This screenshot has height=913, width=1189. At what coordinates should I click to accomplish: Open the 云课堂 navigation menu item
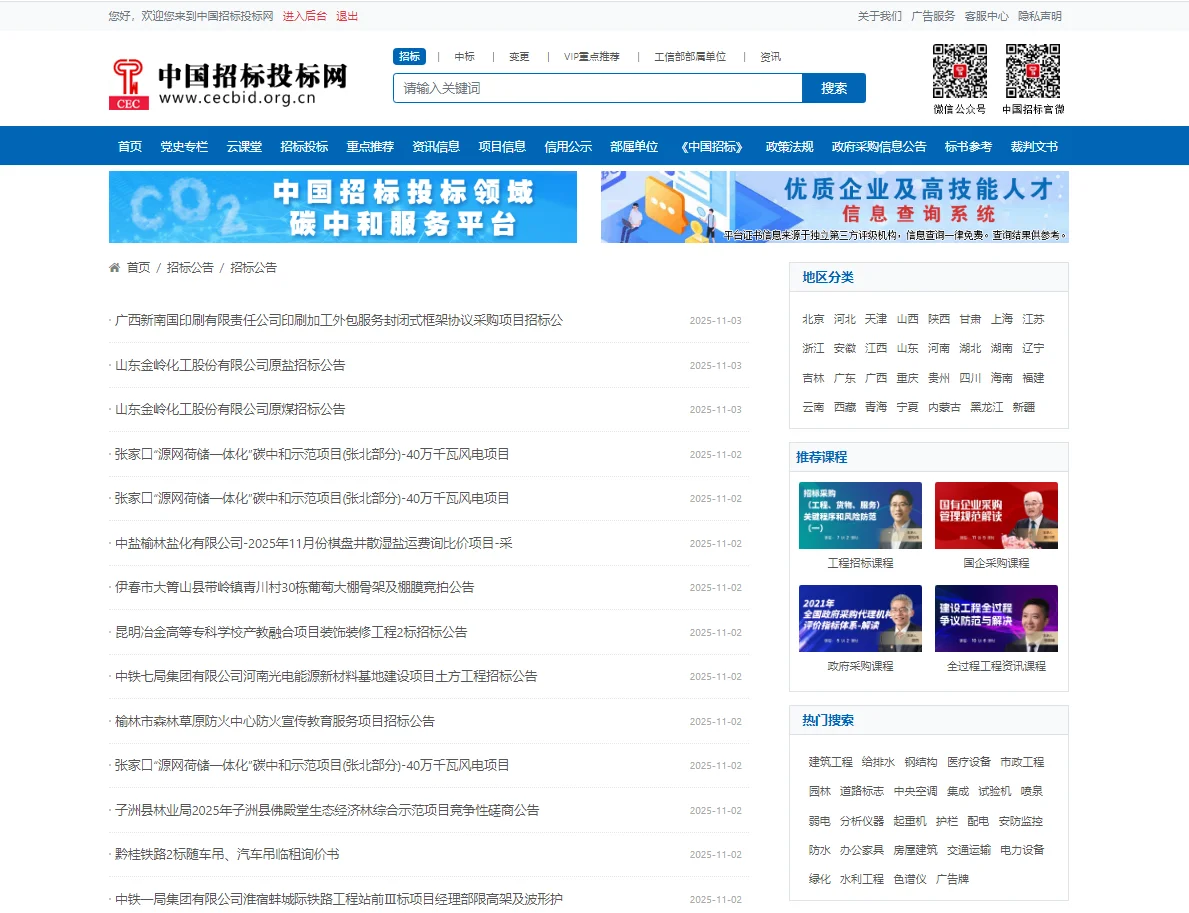243,146
